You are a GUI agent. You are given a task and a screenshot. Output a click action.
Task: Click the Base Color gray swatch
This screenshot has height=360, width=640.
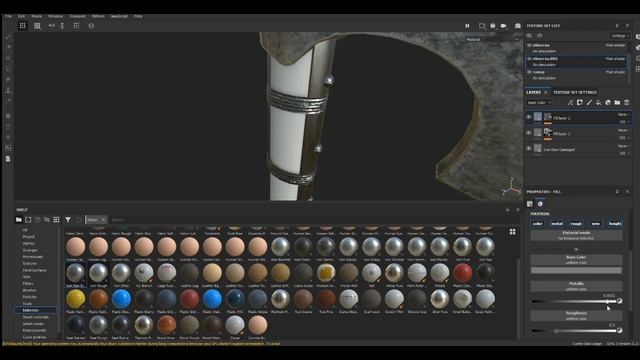[x=576, y=270]
